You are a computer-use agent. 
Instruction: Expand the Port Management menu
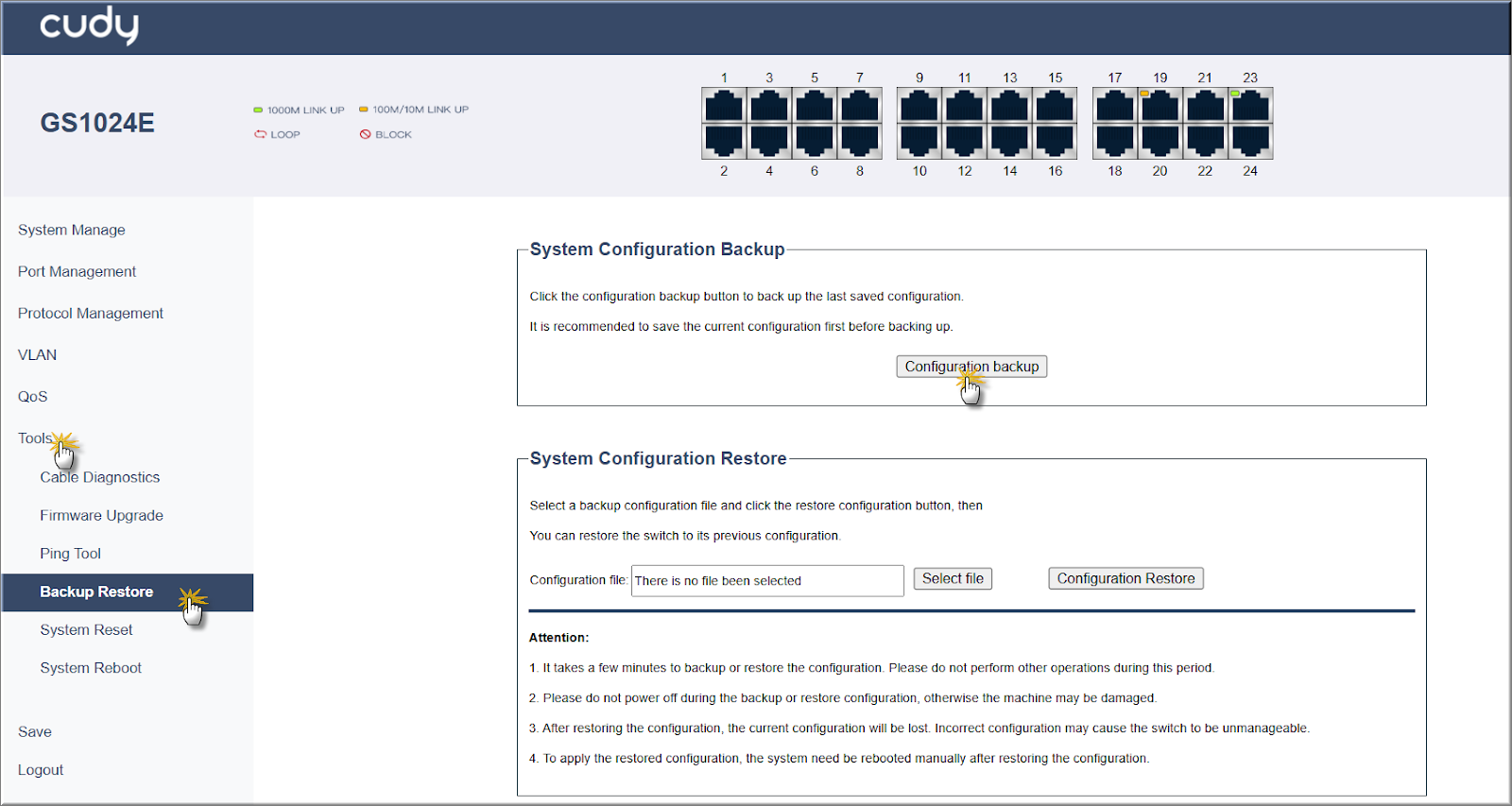pyautogui.click(x=77, y=271)
